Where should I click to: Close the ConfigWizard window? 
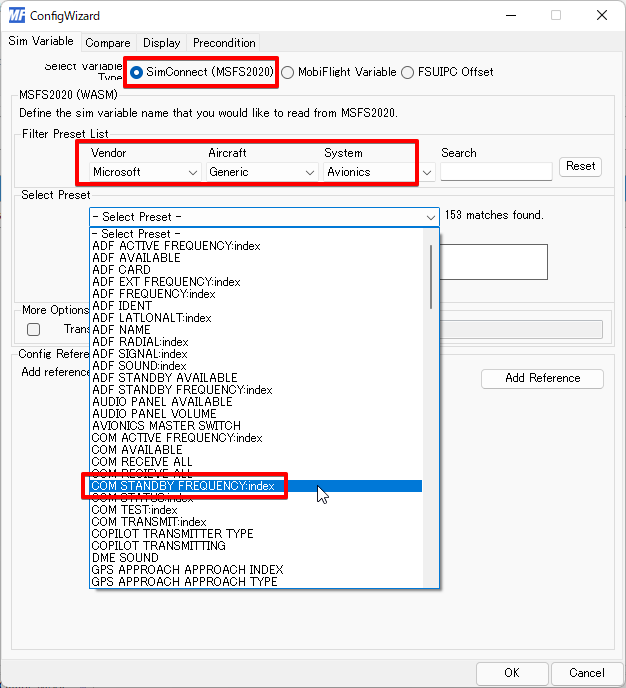pyautogui.click(x=602, y=15)
